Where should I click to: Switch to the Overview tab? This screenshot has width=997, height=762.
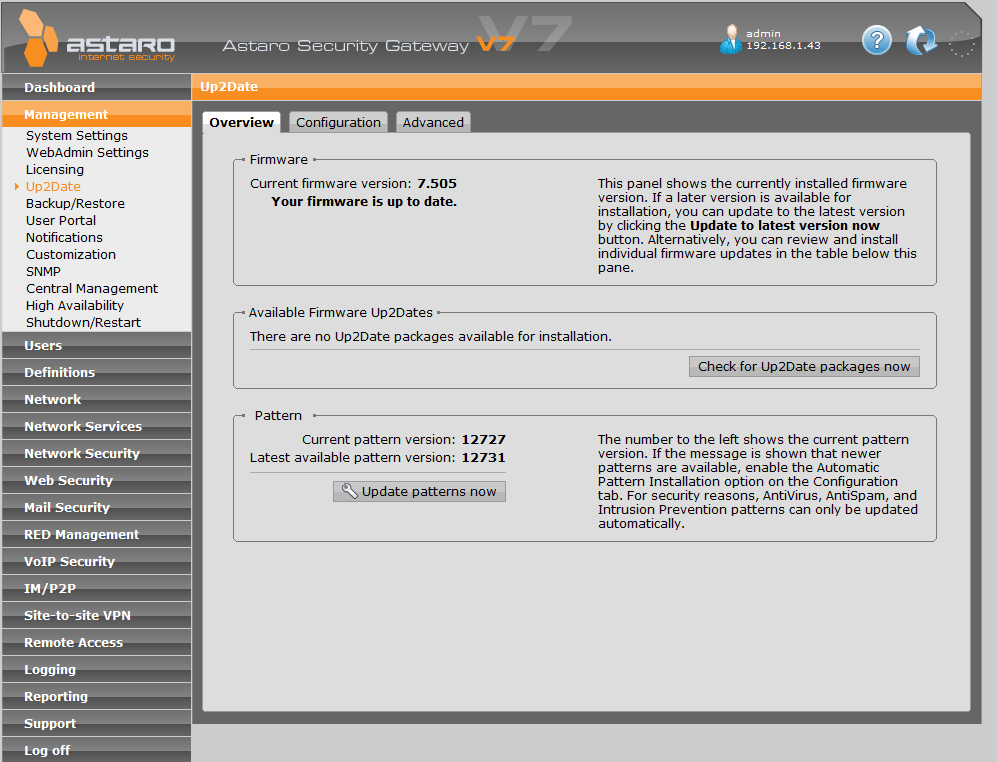(241, 122)
